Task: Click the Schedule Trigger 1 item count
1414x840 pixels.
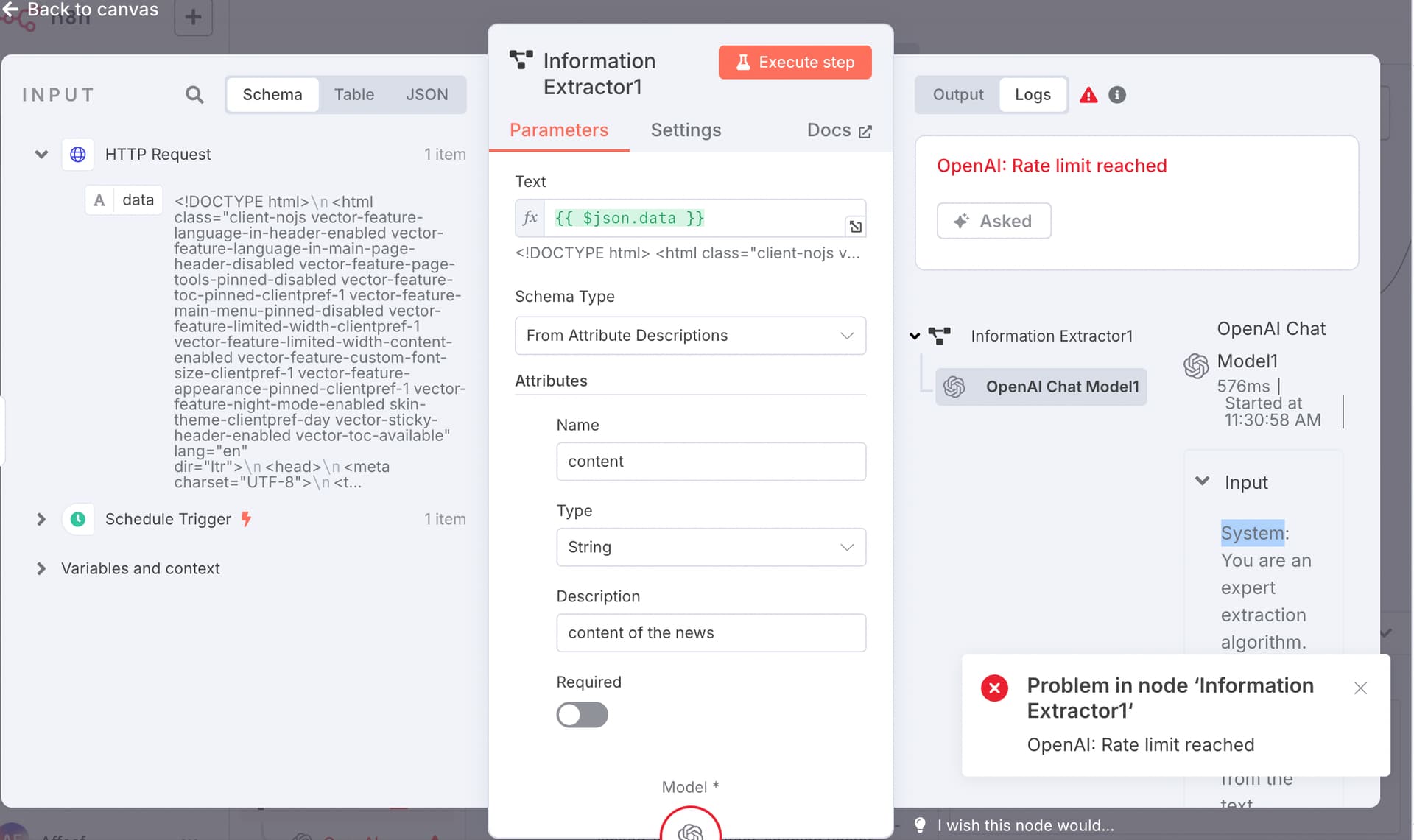Action: click(445, 519)
